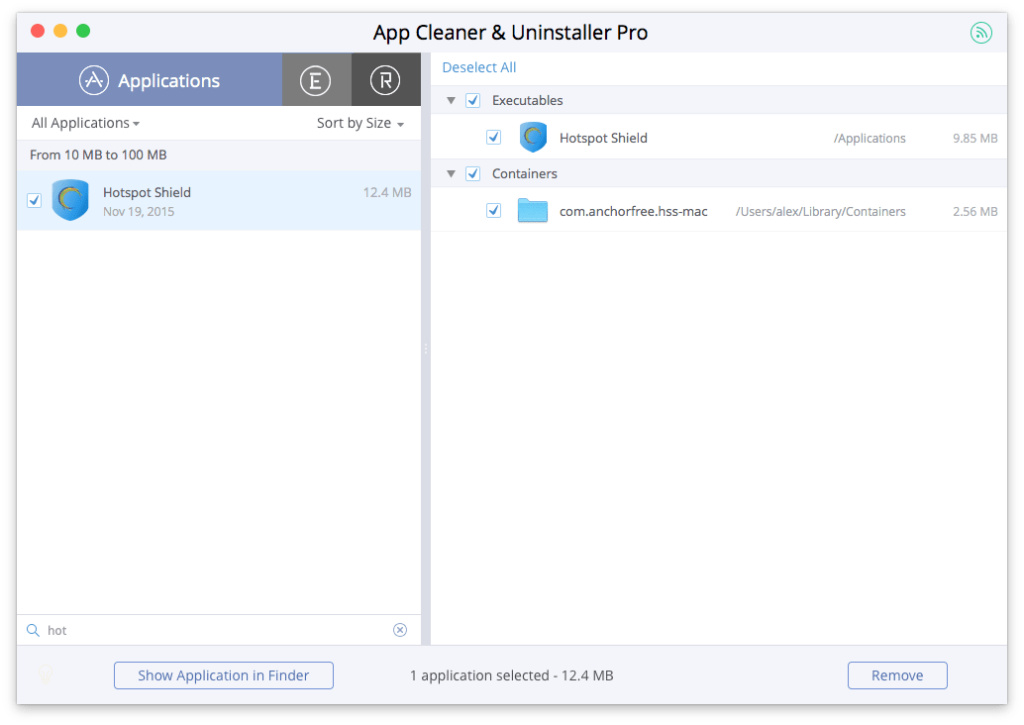Focus the search field containing 'hot'
The image size is (1024, 725).
click(x=219, y=630)
